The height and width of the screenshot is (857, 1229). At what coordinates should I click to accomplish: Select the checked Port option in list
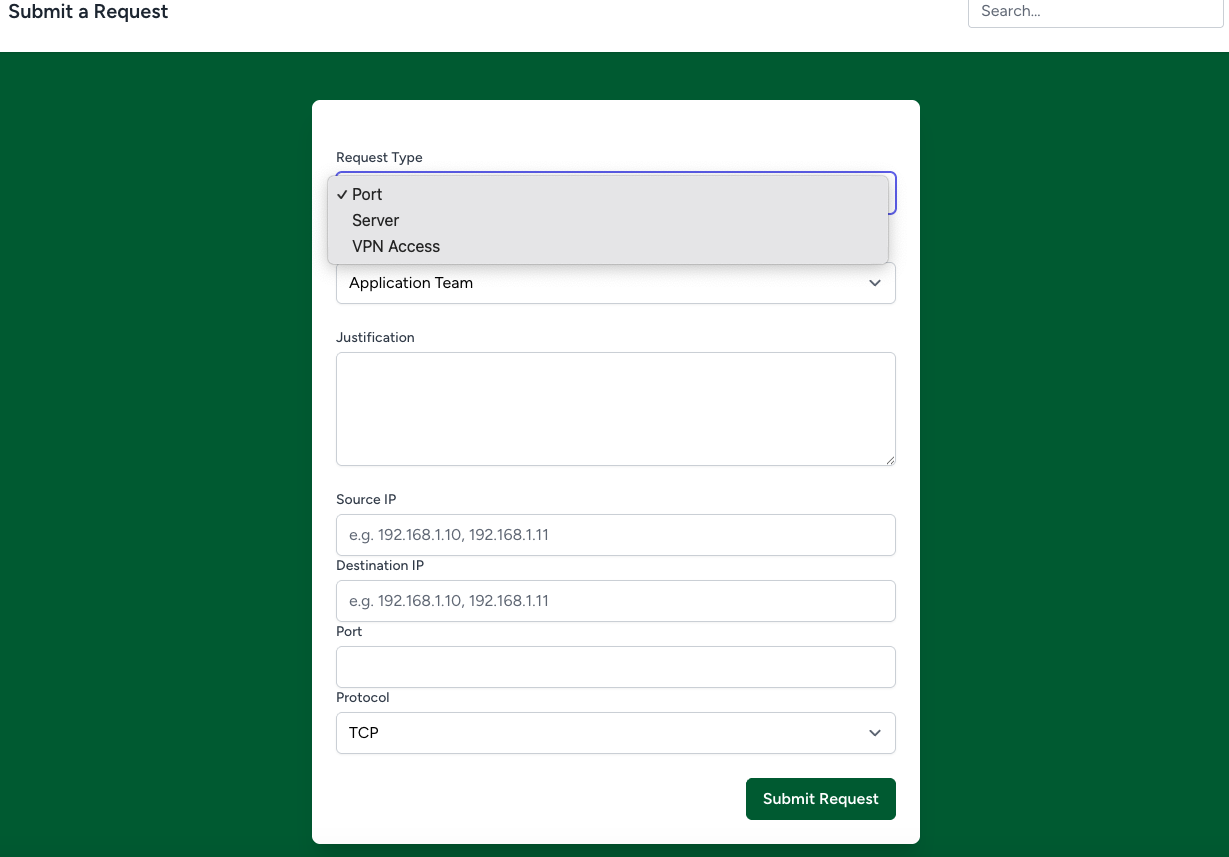pyautogui.click(x=367, y=194)
